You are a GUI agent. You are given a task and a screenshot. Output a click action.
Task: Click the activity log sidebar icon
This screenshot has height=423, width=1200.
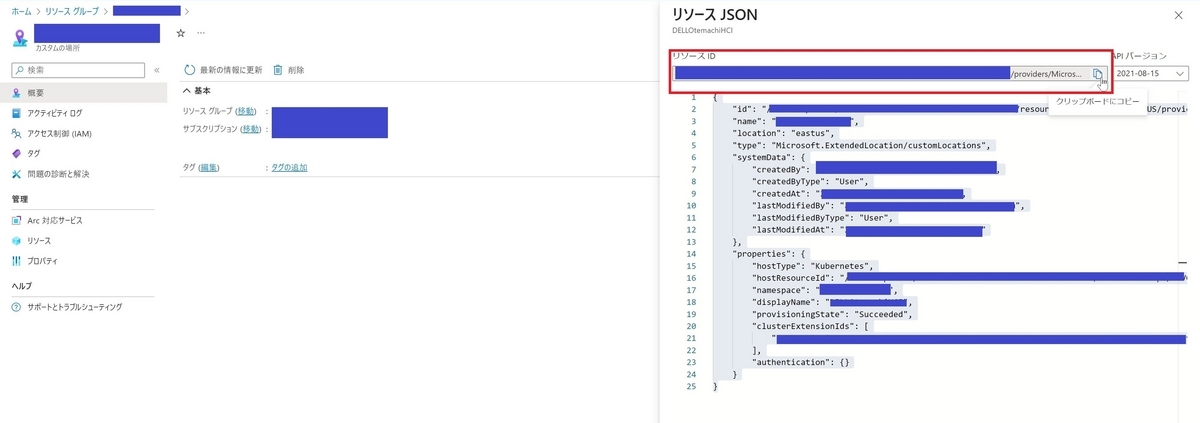coord(16,113)
